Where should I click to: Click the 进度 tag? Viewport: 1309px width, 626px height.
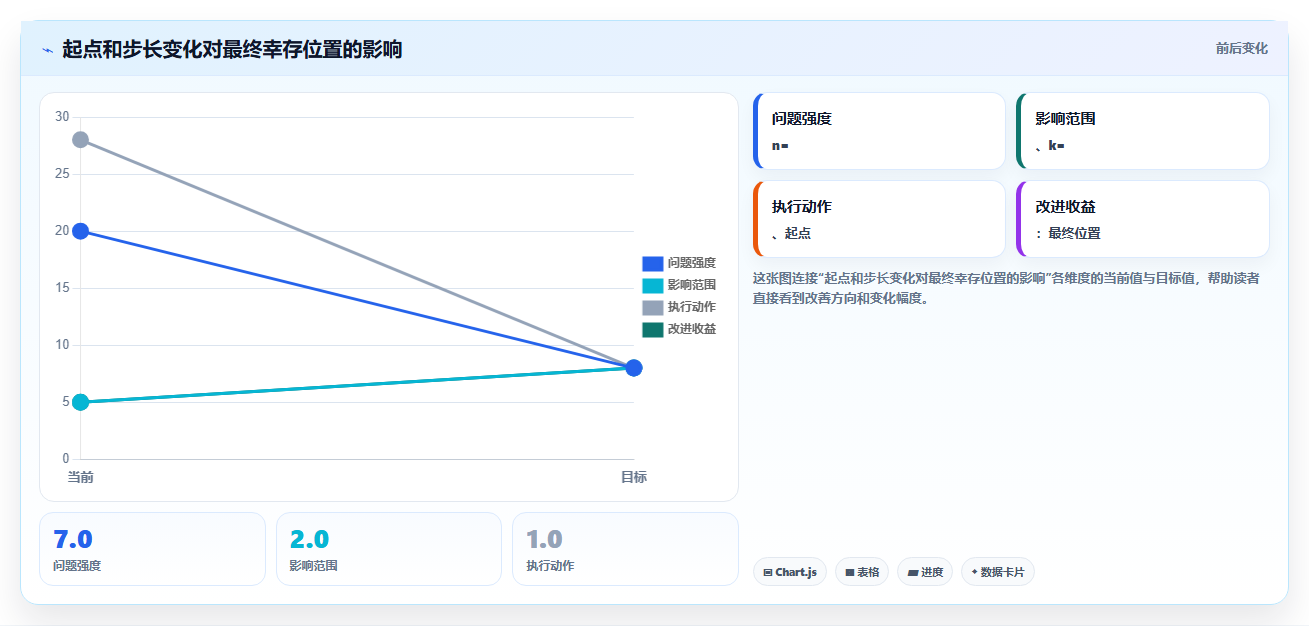click(925, 572)
